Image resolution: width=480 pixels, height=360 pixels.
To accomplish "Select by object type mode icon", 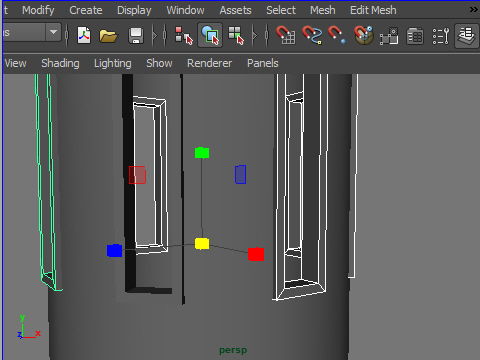I will [210, 35].
